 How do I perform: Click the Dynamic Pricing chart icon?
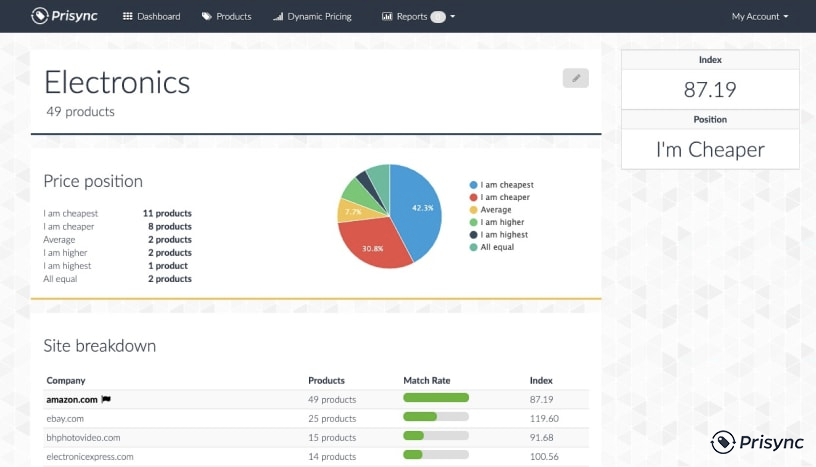pyautogui.click(x=278, y=16)
